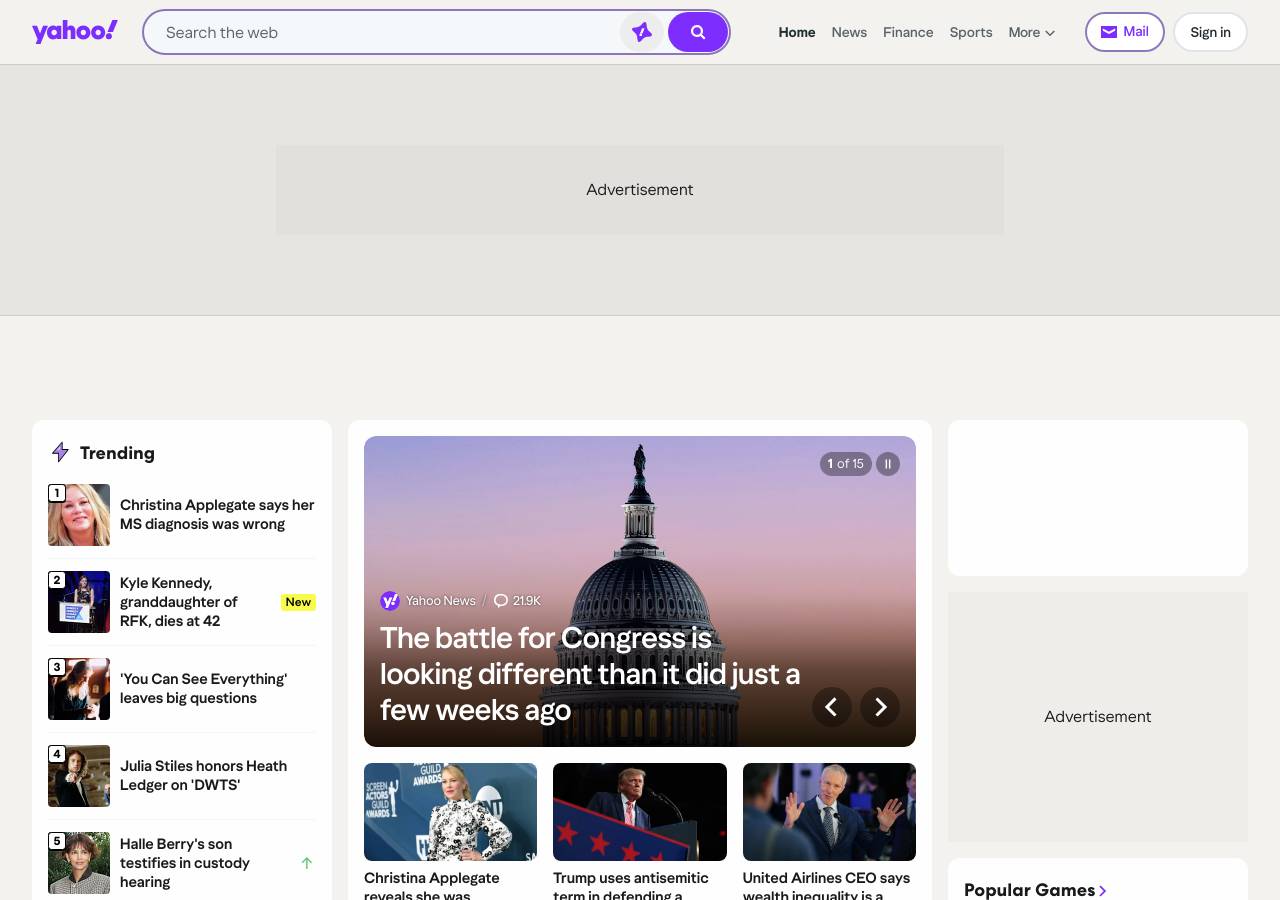Open the Trump at podium photo card
1280x900 pixels.
[640, 812]
